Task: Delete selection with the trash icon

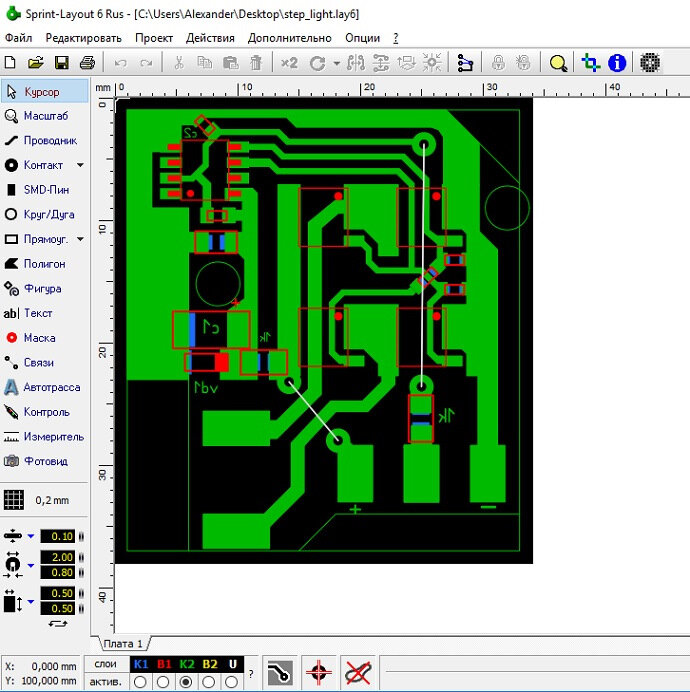Action: (x=256, y=63)
